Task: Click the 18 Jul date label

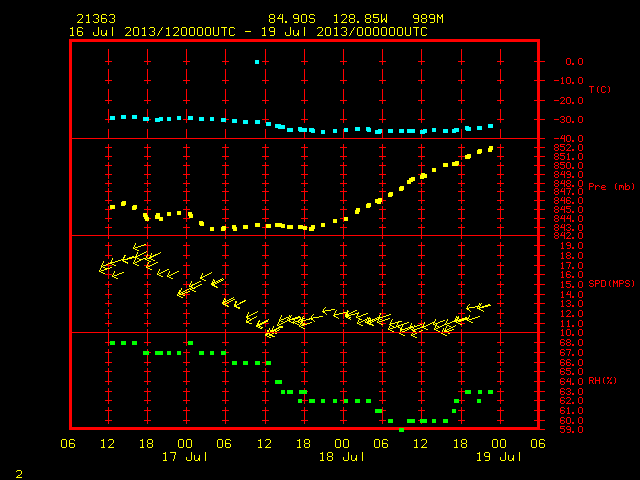Action: 342,457
